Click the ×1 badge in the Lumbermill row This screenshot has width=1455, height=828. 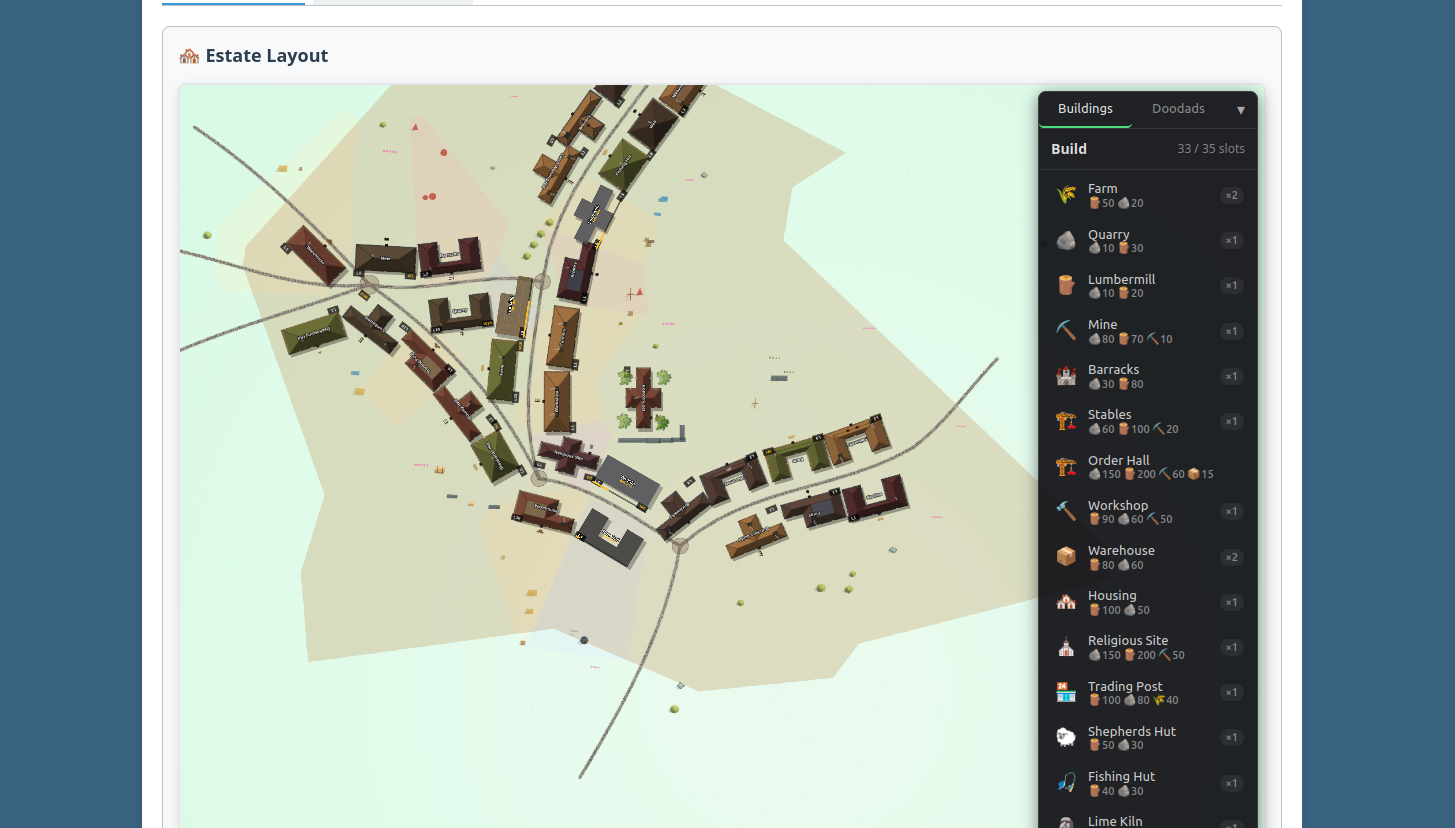pyautogui.click(x=1232, y=285)
